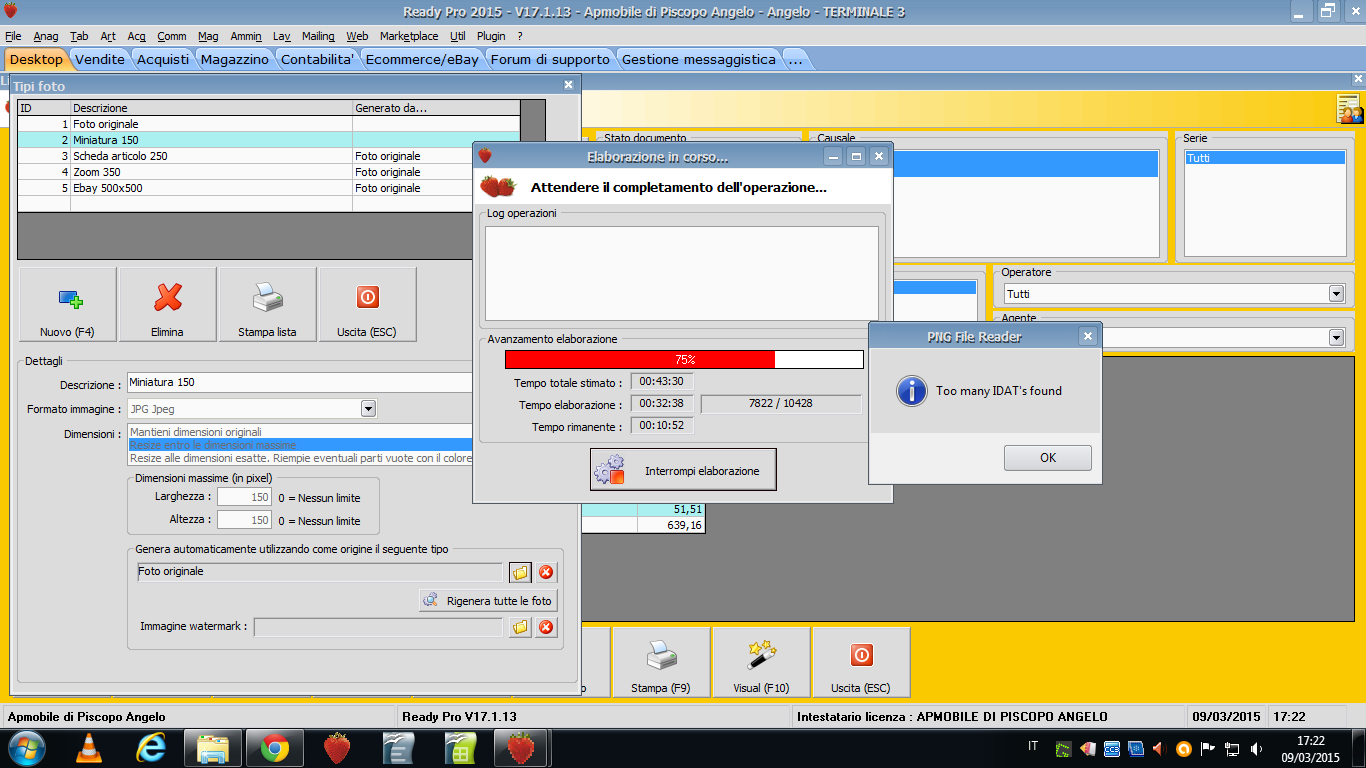
Task: Click Visual (F10) magic wand button
Action: pyautogui.click(x=761, y=662)
